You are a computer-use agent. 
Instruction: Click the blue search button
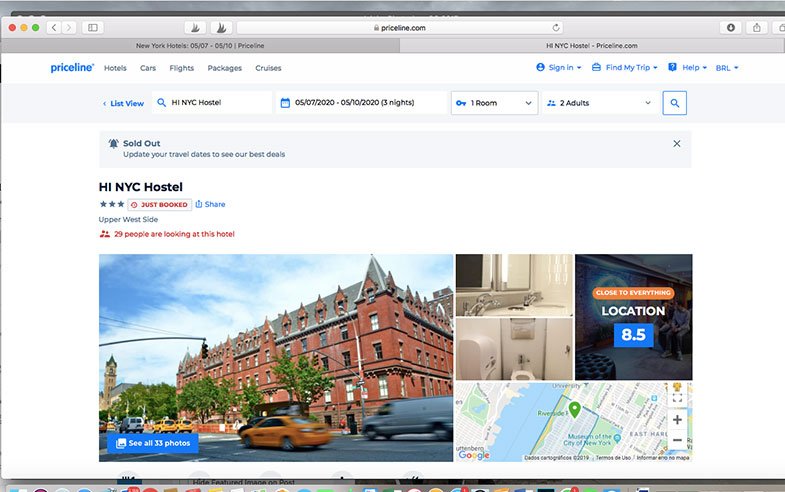(x=674, y=103)
